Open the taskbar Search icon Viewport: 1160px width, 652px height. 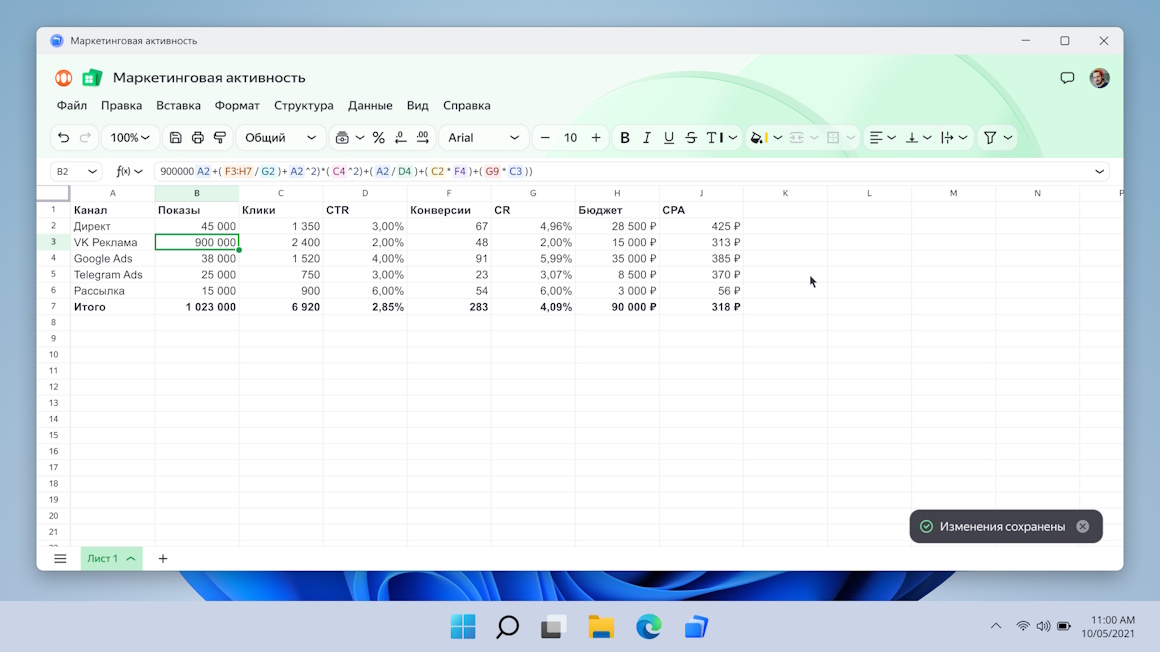pyautogui.click(x=508, y=628)
